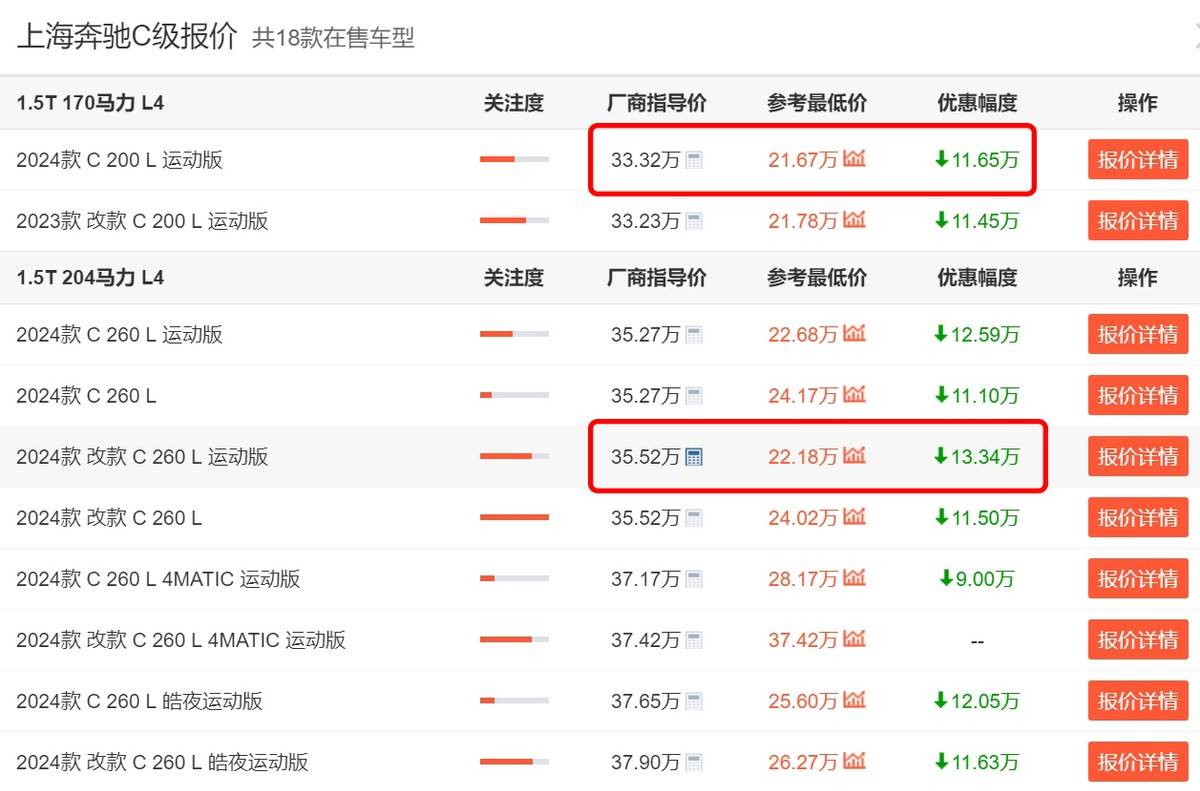Show the price trend chart beside 22.18万

(x=854, y=456)
